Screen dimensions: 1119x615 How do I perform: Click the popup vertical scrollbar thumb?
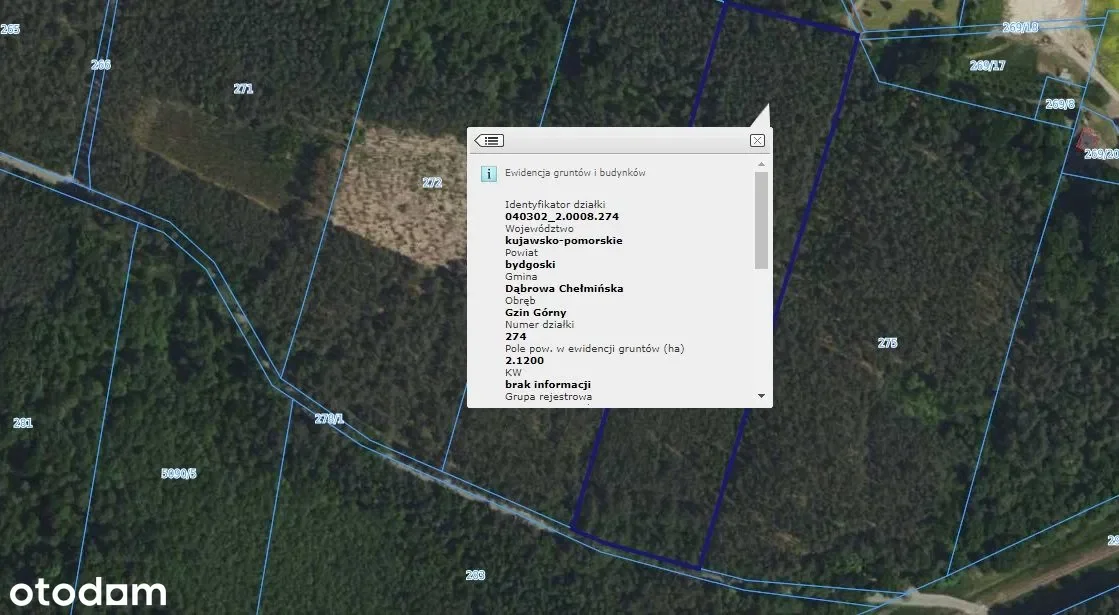tap(761, 220)
